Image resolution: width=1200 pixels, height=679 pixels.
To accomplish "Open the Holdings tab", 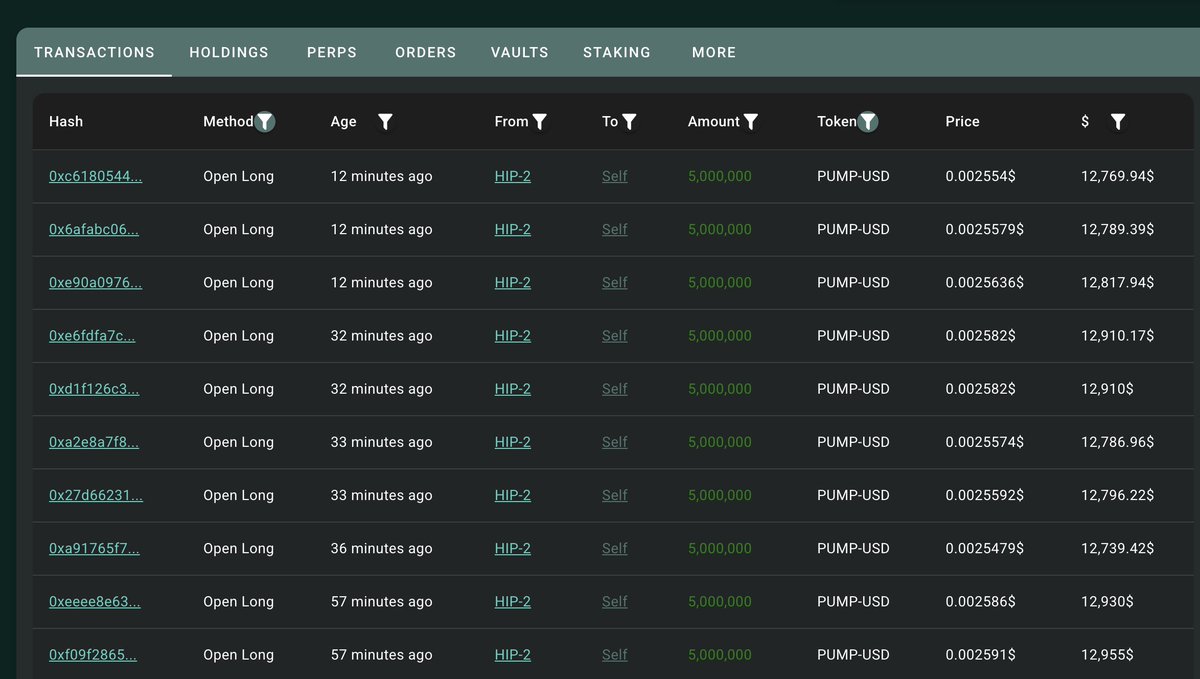I will (x=229, y=52).
